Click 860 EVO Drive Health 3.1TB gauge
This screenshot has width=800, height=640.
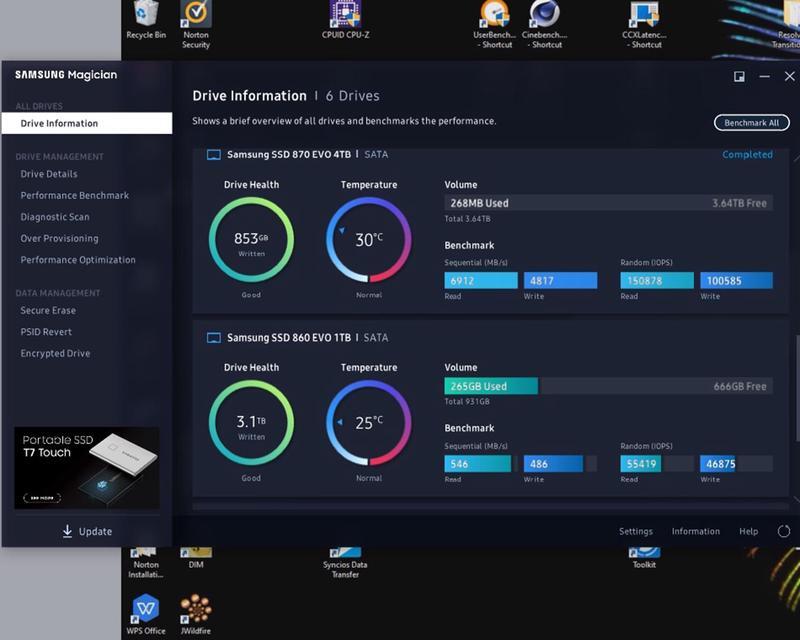(251, 423)
